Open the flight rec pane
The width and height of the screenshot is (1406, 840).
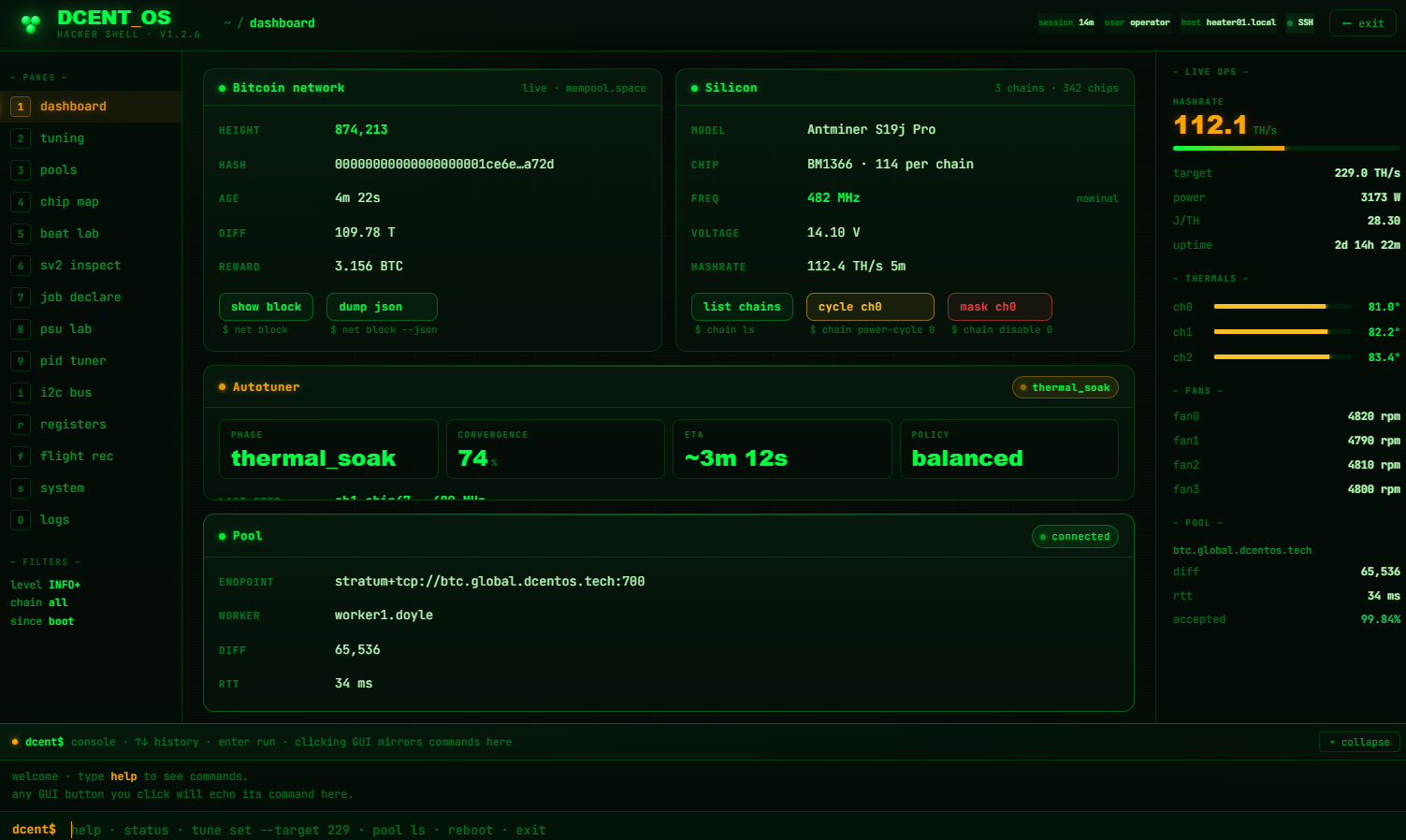click(91, 456)
